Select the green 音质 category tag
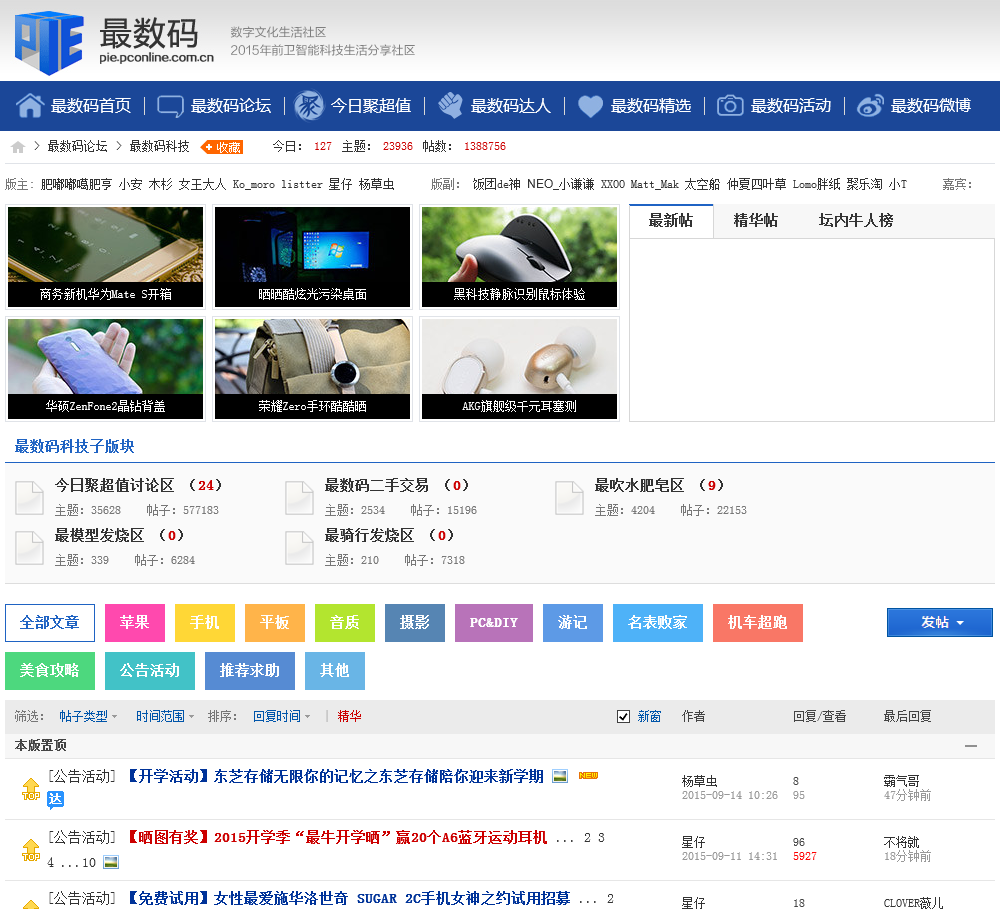This screenshot has height=909, width=1000. tap(345, 623)
